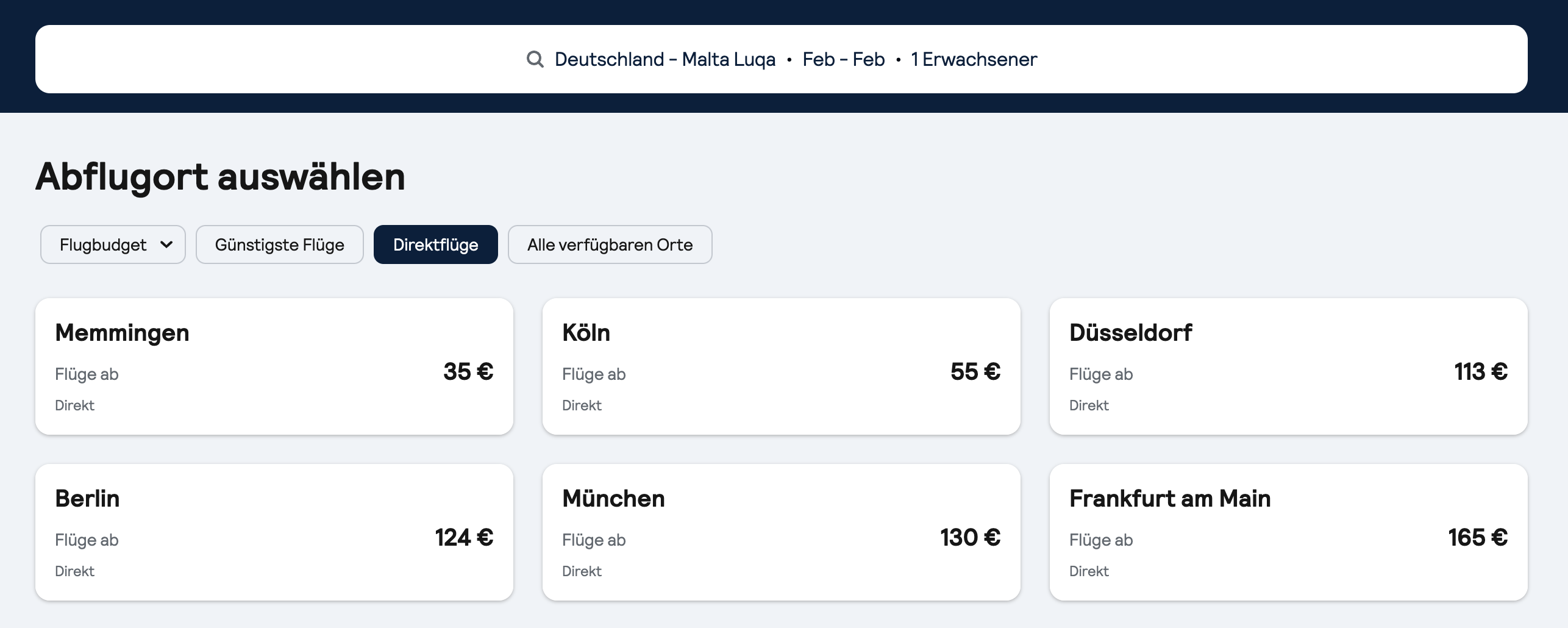Click the 165 € Frankfurt price
Viewport: 1568px width, 628px height.
tap(1478, 537)
